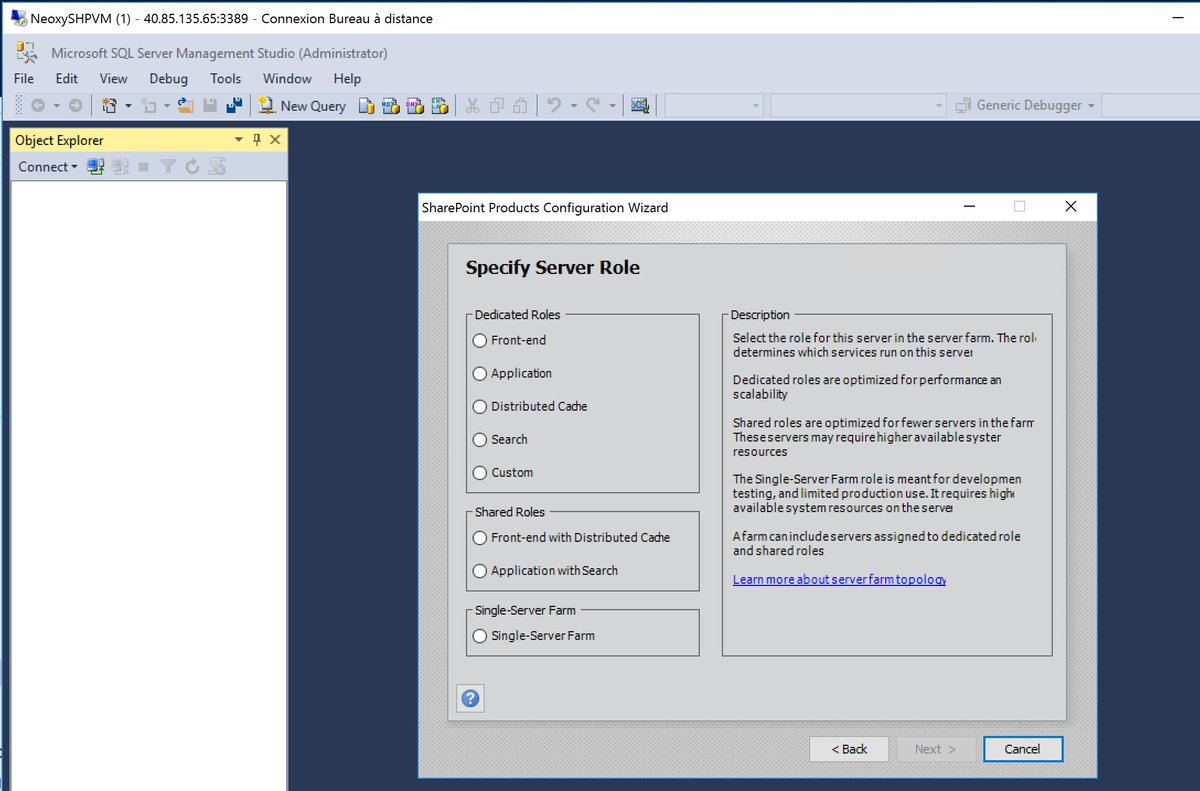Pin the Object Explorer panel with pushpin
1200x791 pixels.
click(256, 140)
